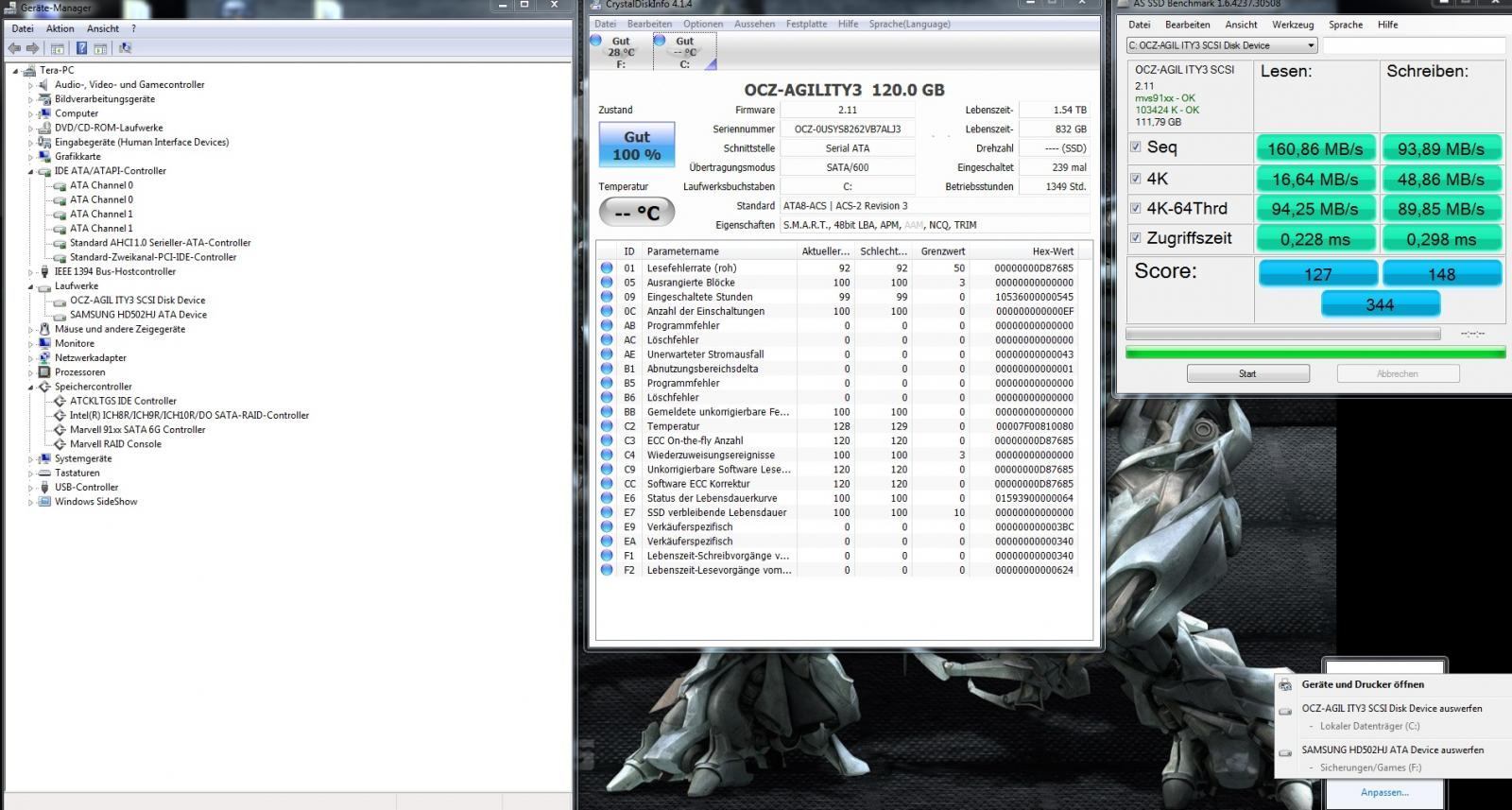
Task: Collapse the IDE ATA/ATAPI-Controller node
Action: coord(30,171)
